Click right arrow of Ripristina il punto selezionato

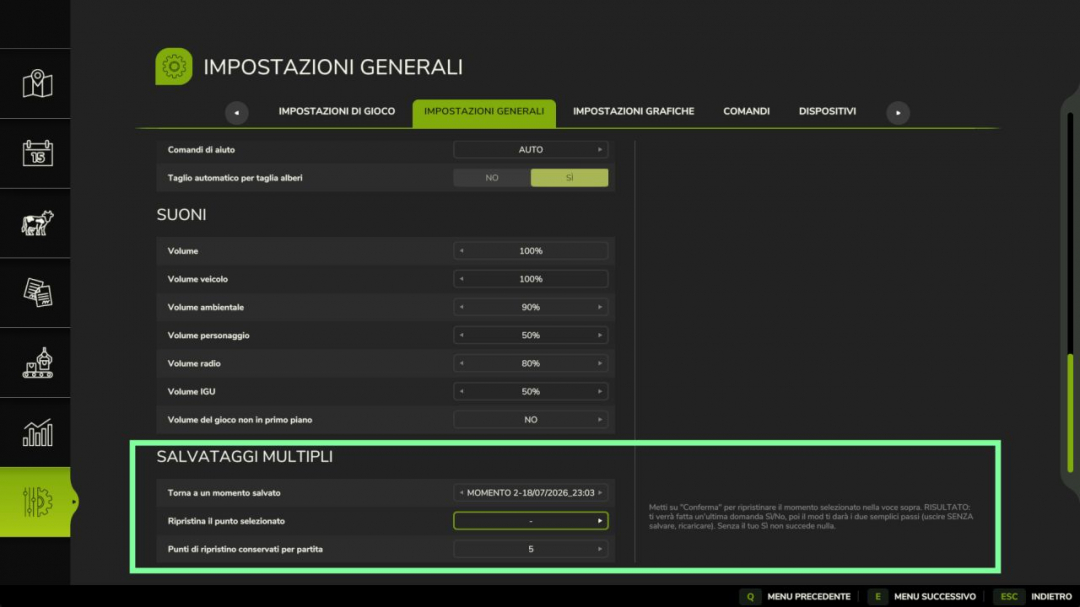[x=600, y=521]
